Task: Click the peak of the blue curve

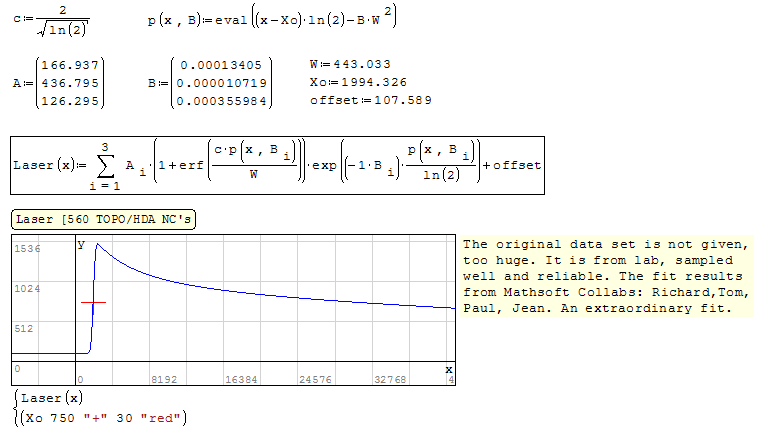Action: click(96, 243)
